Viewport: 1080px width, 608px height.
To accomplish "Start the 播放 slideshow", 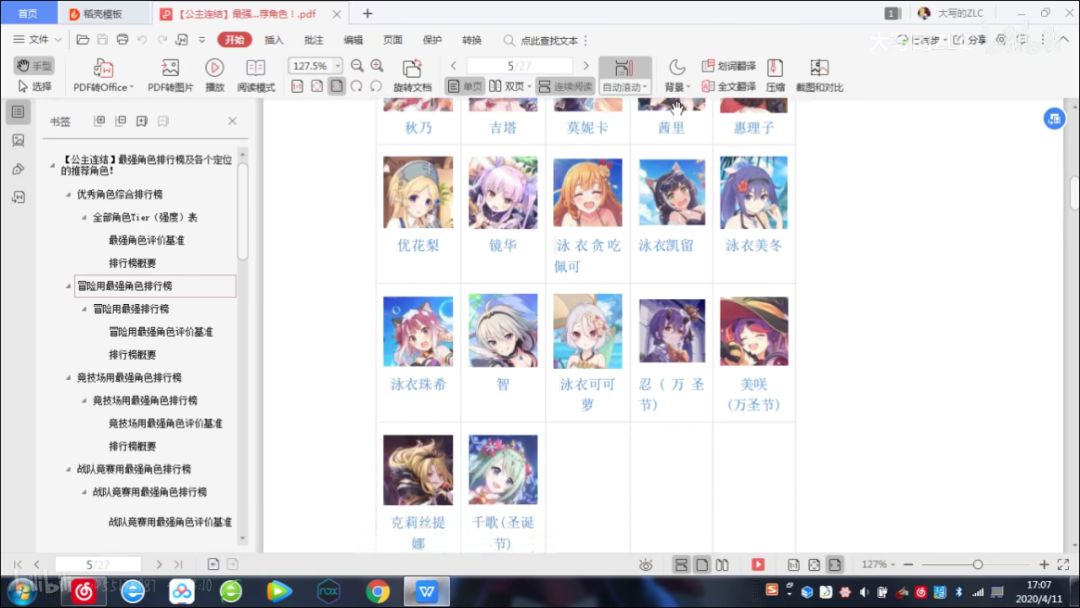I will click(x=214, y=75).
